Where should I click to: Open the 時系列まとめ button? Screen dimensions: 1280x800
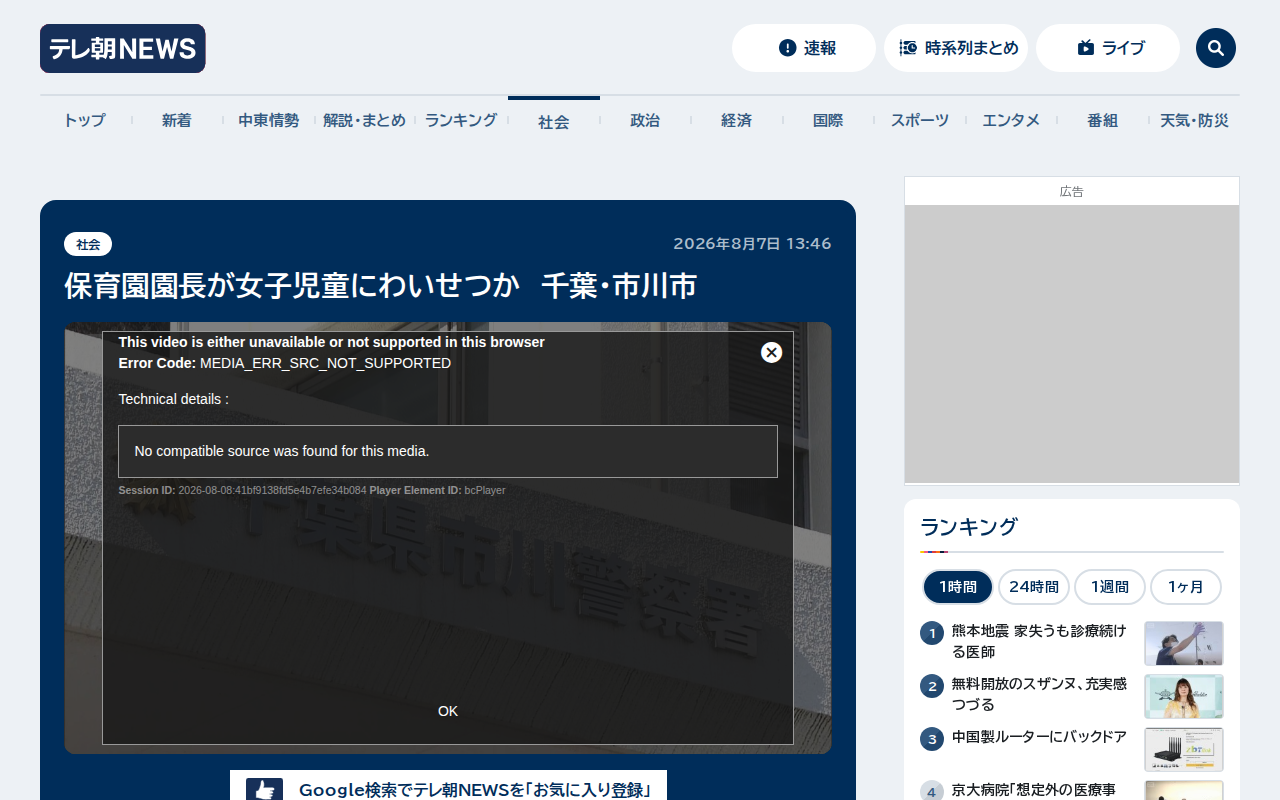[956, 48]
